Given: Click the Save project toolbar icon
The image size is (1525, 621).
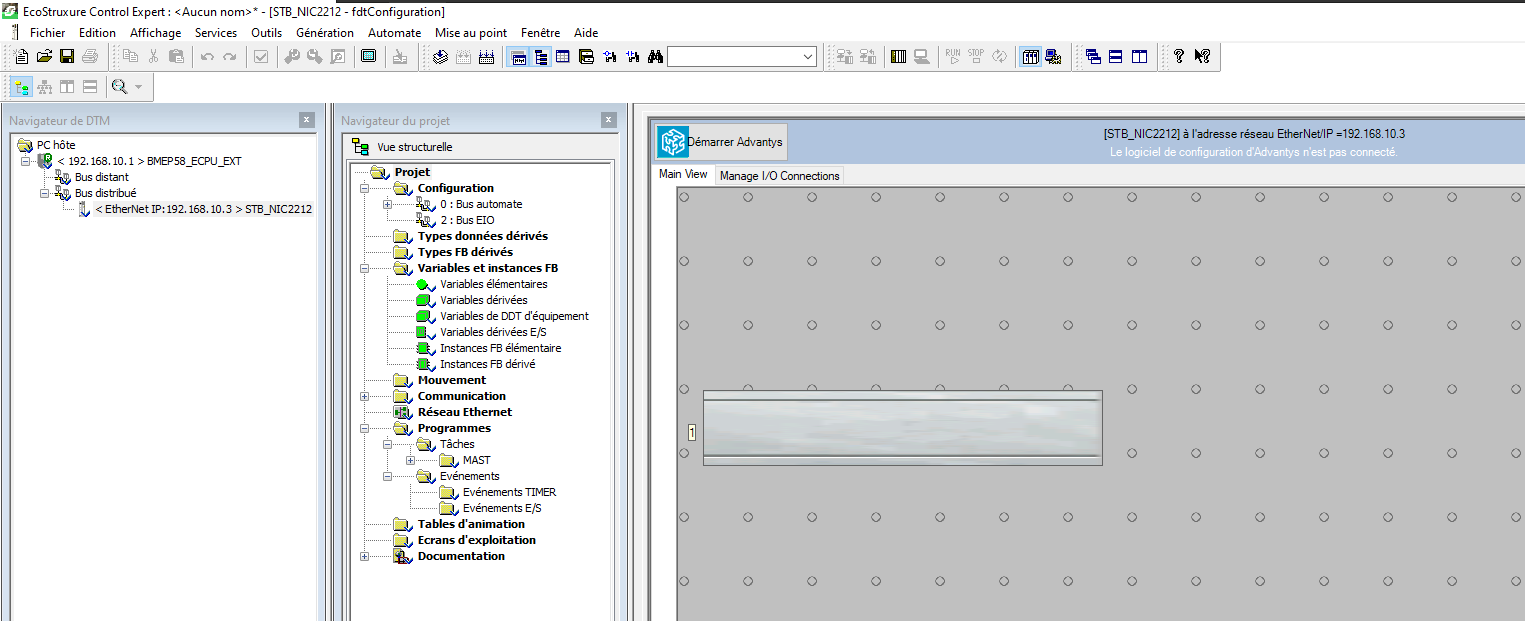Looking at the screenshot, I should coord(67,57).
